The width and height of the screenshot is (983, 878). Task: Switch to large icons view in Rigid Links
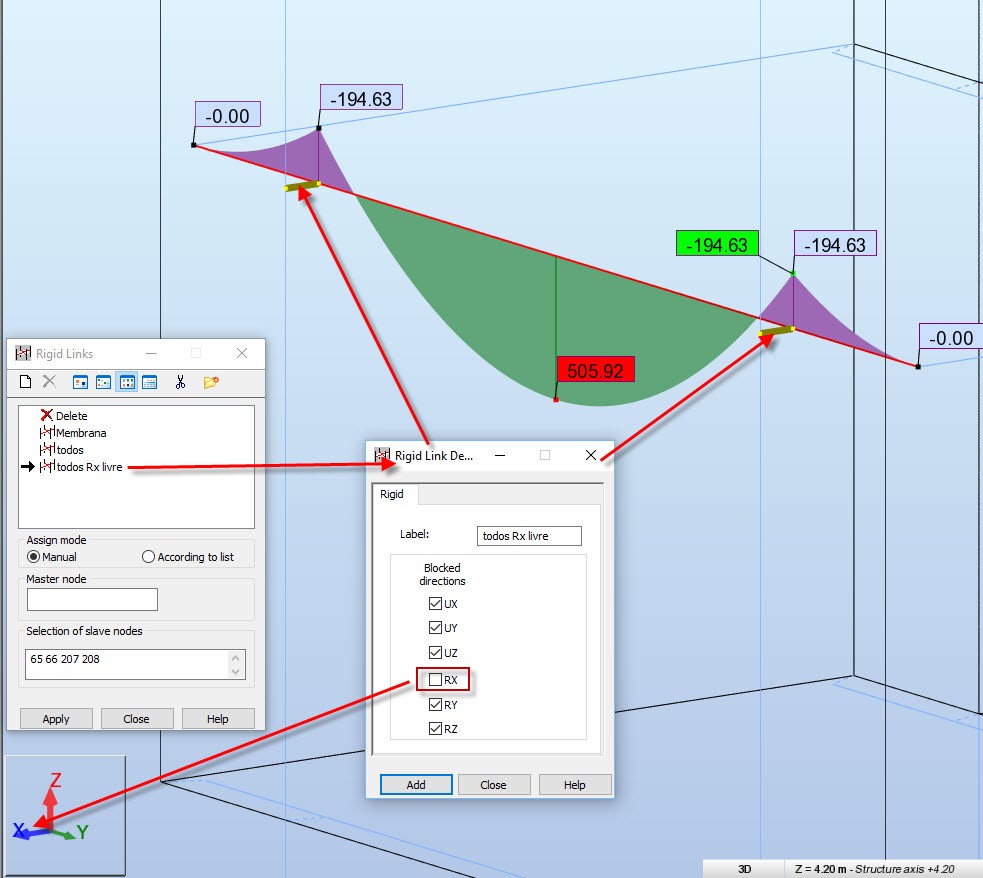pos(79,381)
